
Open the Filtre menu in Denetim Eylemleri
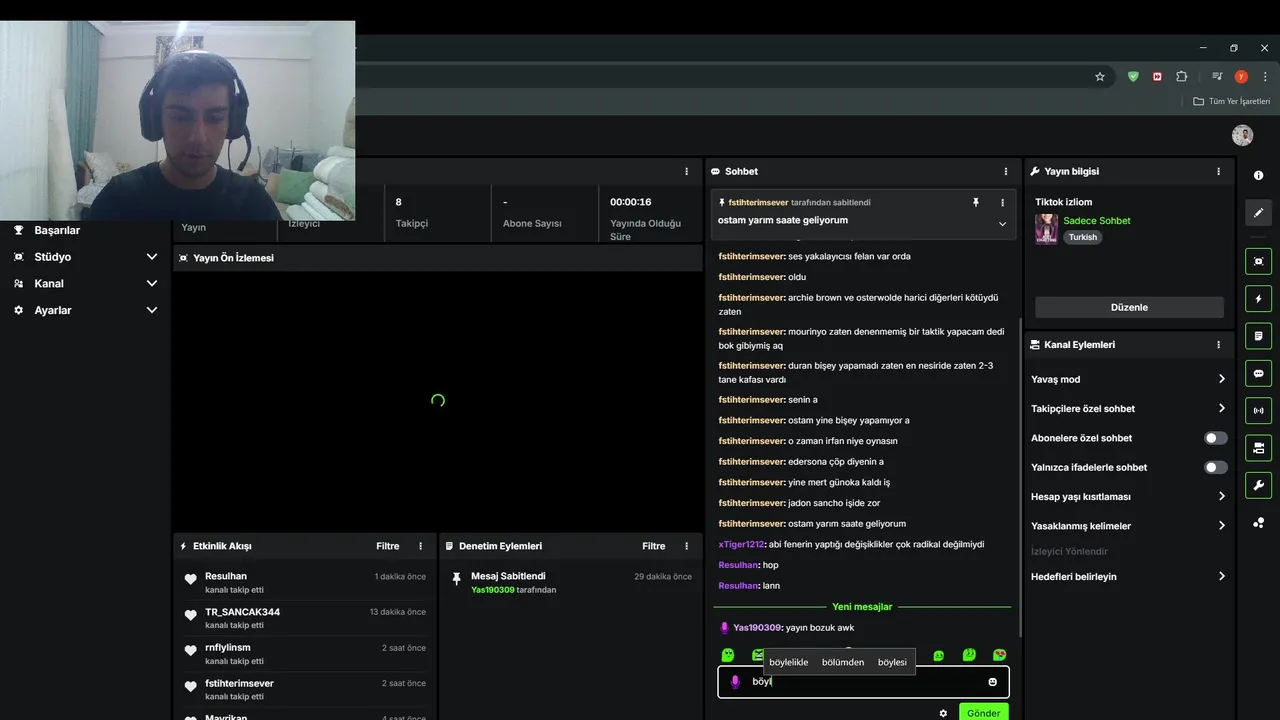(653, 546)
